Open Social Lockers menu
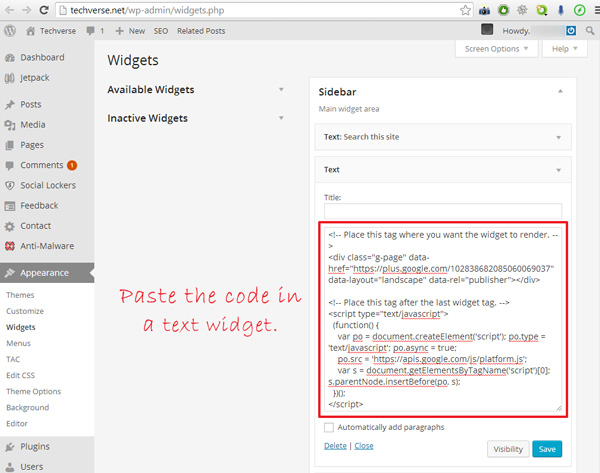 point(48,186)
